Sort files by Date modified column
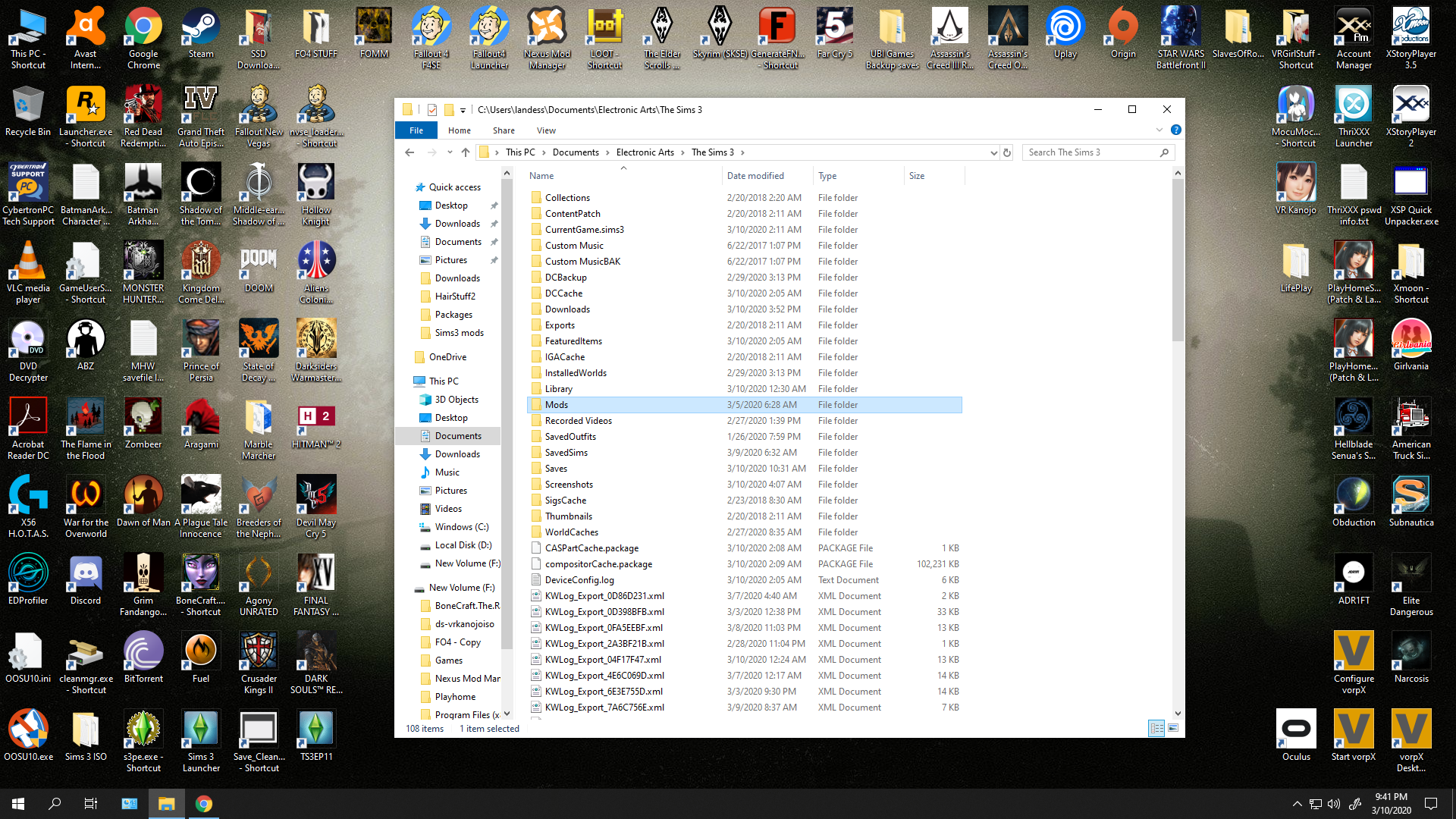 [x=767, y=176]
